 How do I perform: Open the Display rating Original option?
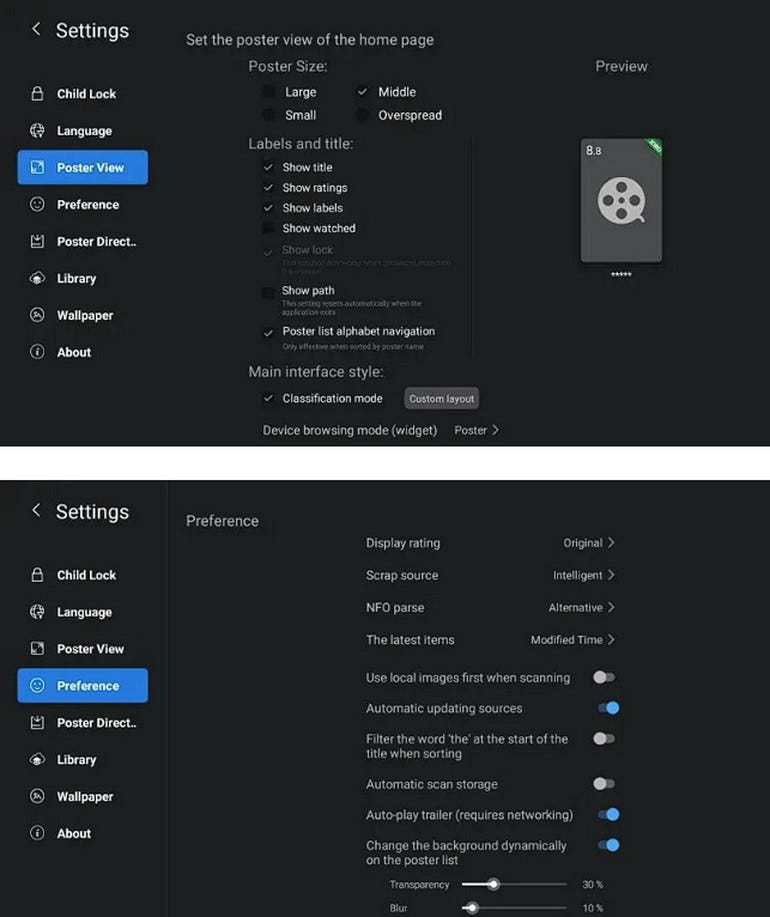[x=589, y=543]
